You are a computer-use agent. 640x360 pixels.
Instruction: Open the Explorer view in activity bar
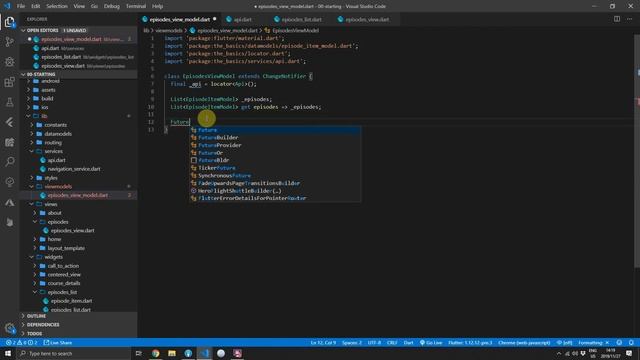[9, 22]
